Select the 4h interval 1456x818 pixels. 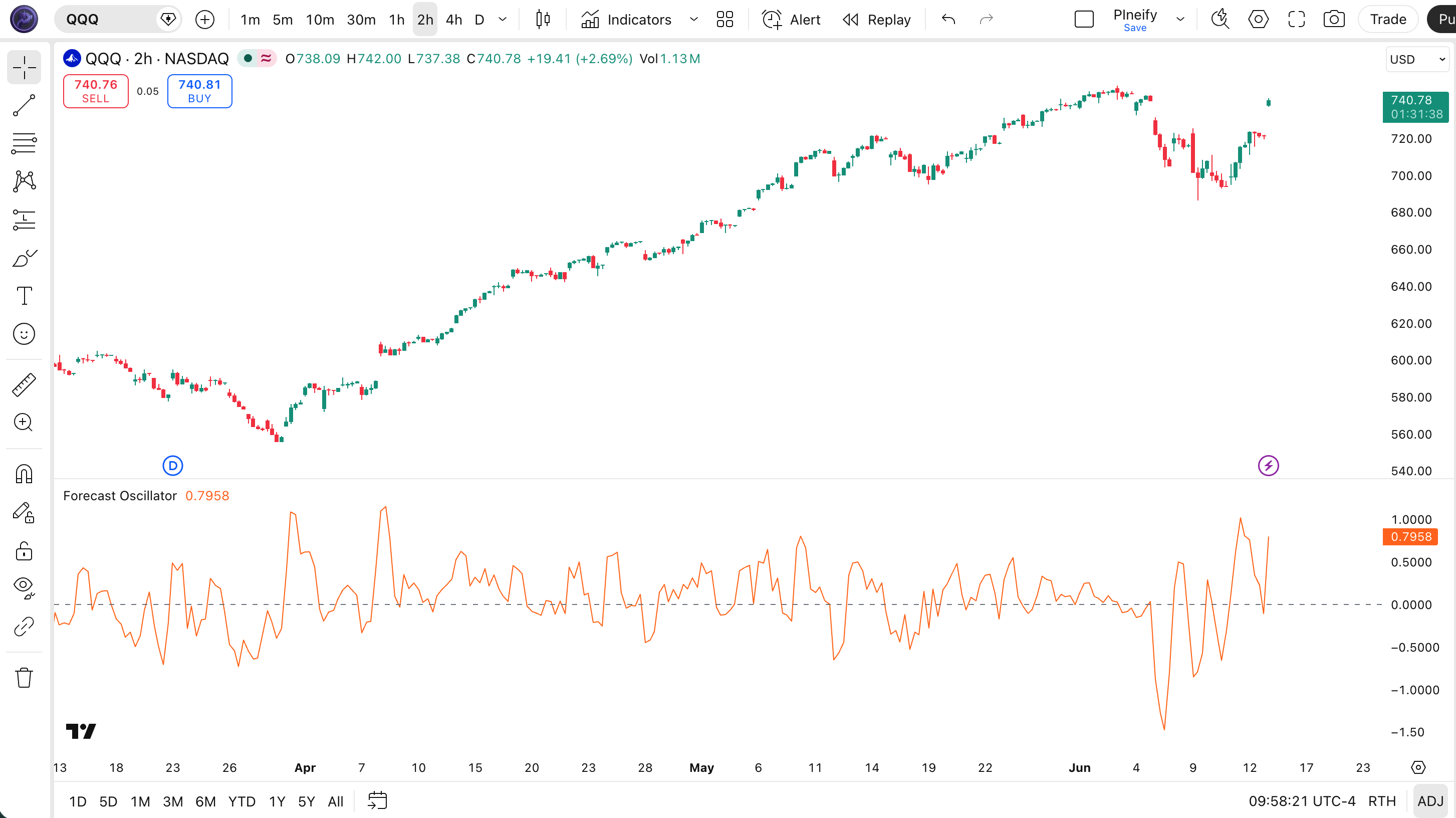(x=454, y=20)
